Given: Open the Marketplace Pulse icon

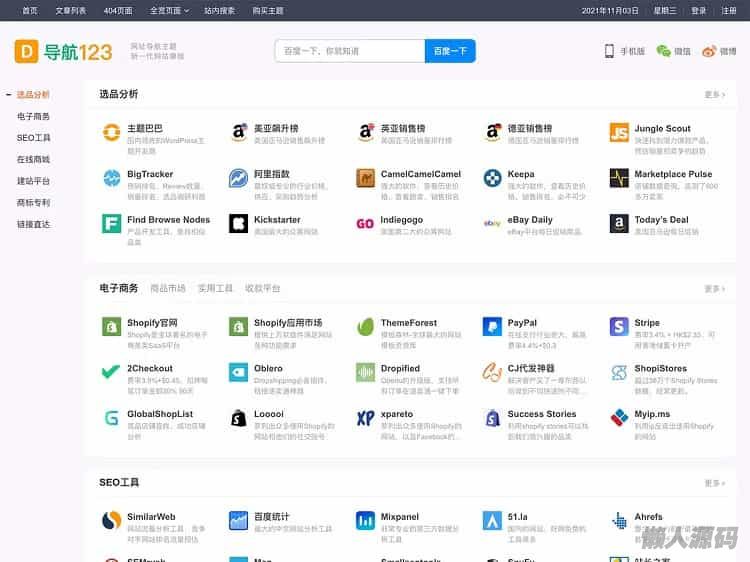Looking at the screenshot, I should pos(619,178).
